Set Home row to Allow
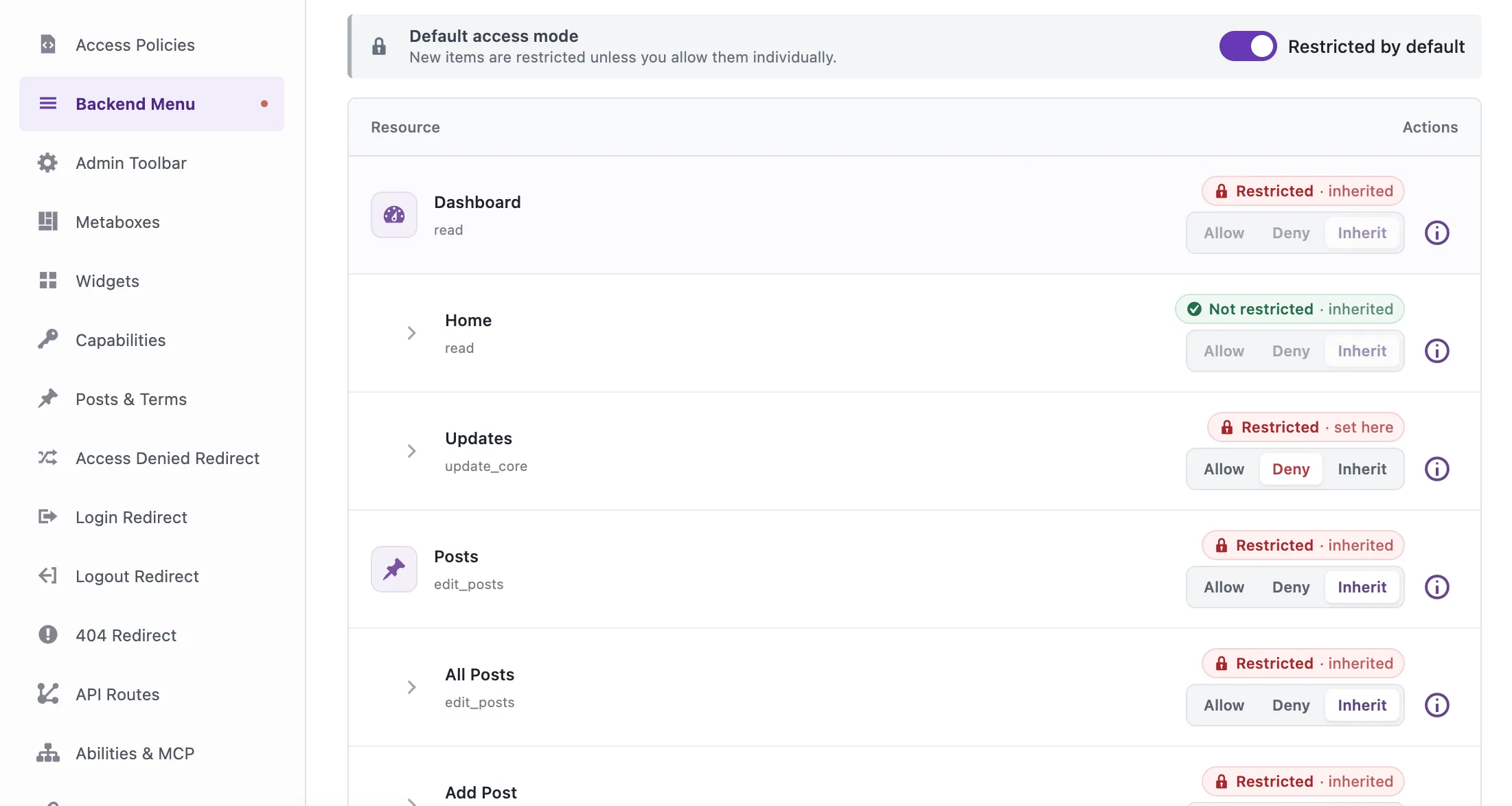The image size is (1512, 806). point(1224,351)
